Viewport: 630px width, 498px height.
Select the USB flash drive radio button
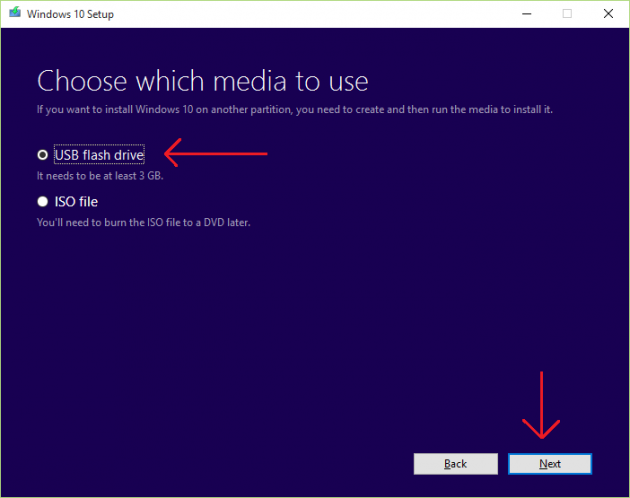[x=43, y=155]
